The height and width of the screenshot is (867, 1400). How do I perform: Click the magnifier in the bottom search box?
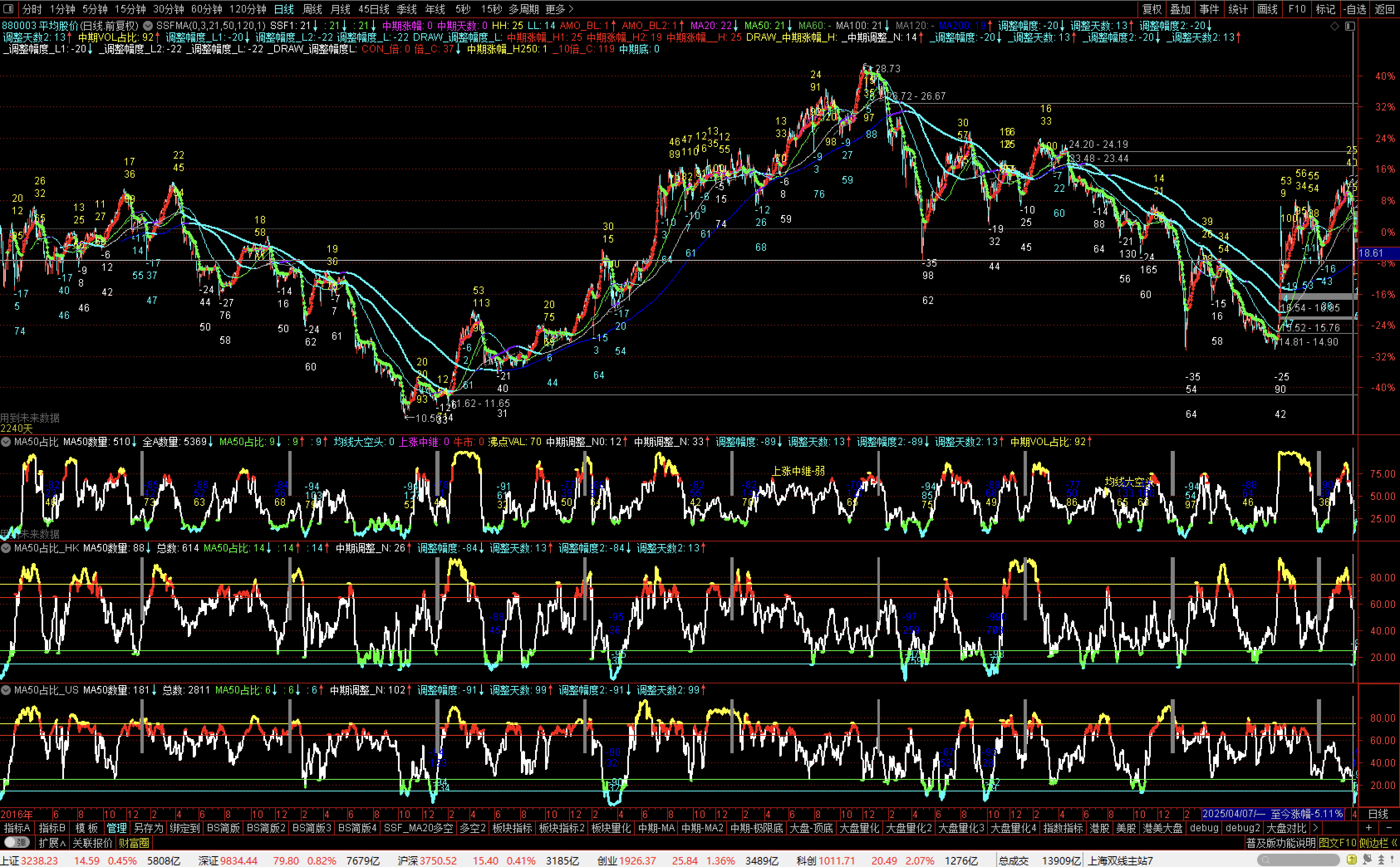click(x=1265, y=860)
